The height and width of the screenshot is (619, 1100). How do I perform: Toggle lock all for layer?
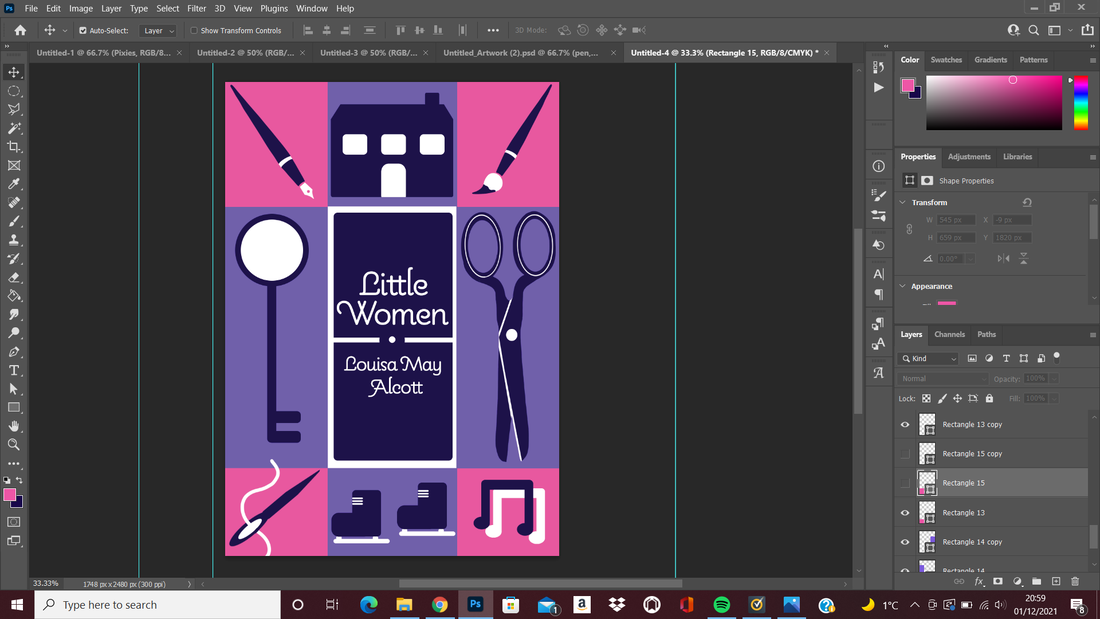(989, 399)
